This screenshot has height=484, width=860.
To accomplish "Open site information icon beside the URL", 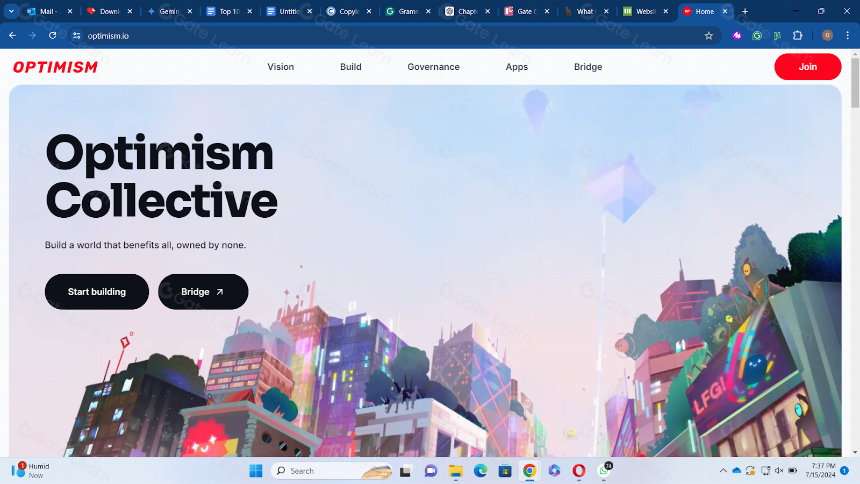I will pyautogui.click(x=77, y=36).
